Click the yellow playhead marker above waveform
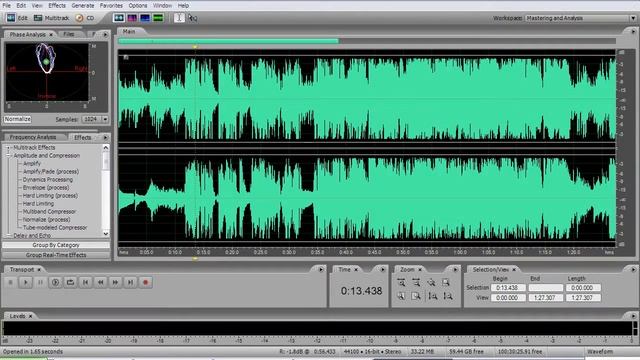Viewport: 640px width, 360px height. coord(195,47)
